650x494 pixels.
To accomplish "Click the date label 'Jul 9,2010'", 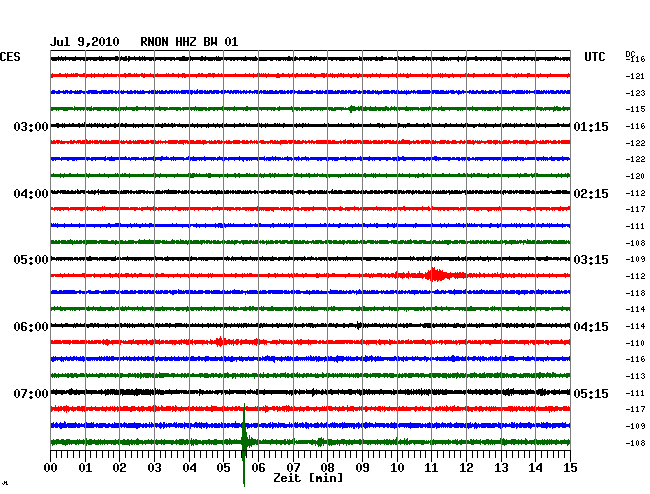I will click(85, 42).
